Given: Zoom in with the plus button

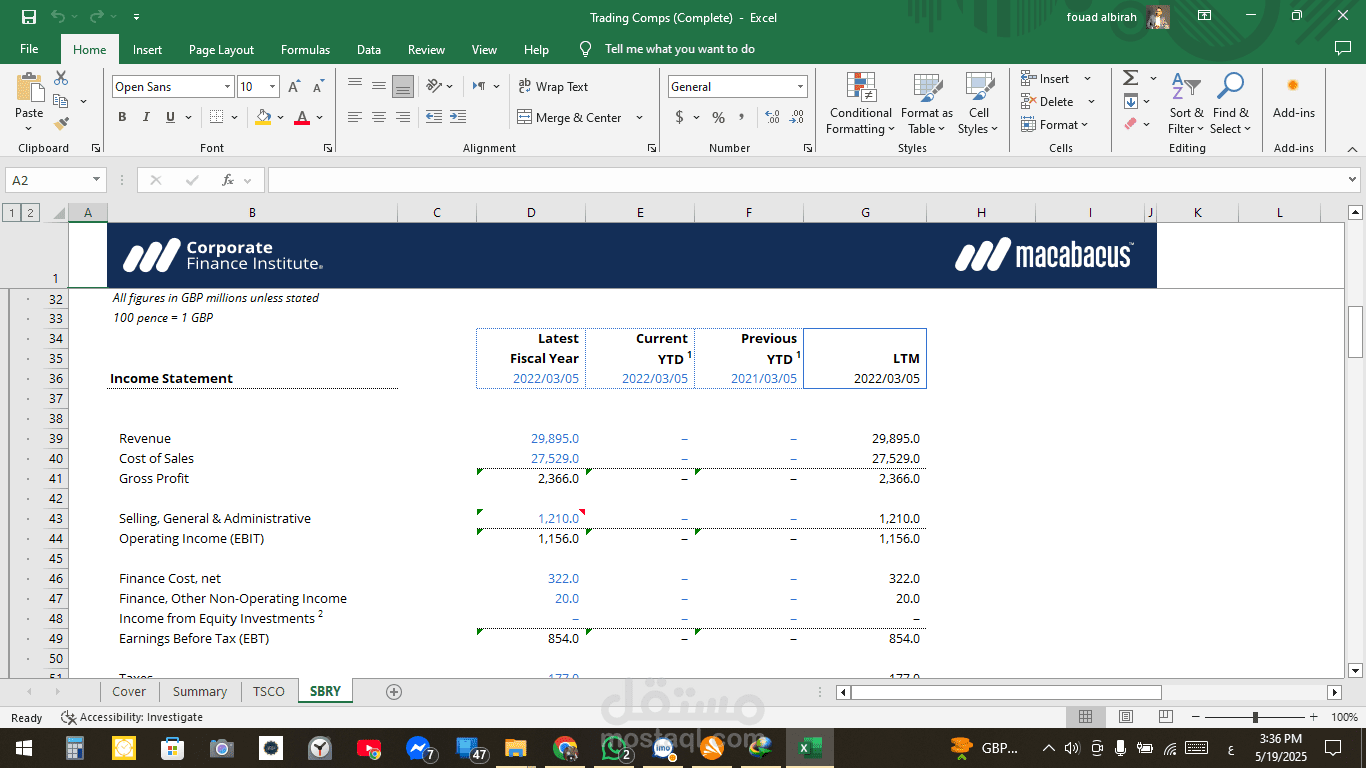Looking at the screenshot, I should pos(1313,717).
